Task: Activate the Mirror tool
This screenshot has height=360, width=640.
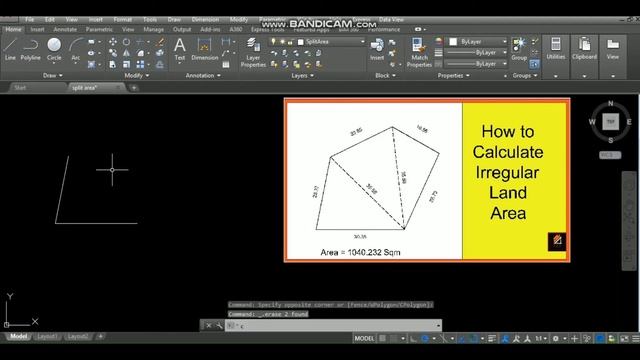Action: (127, 53)
